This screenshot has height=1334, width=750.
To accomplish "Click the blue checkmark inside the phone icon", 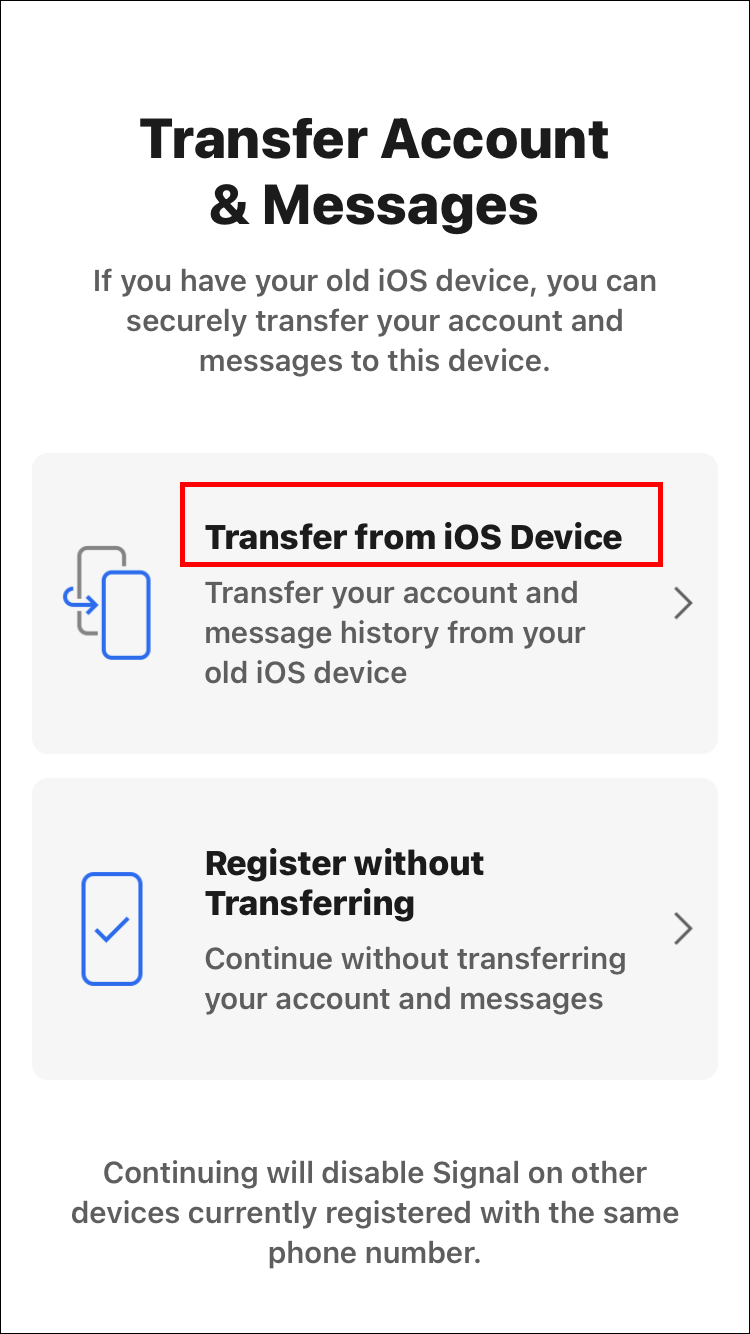I will [x=111, y=930].
